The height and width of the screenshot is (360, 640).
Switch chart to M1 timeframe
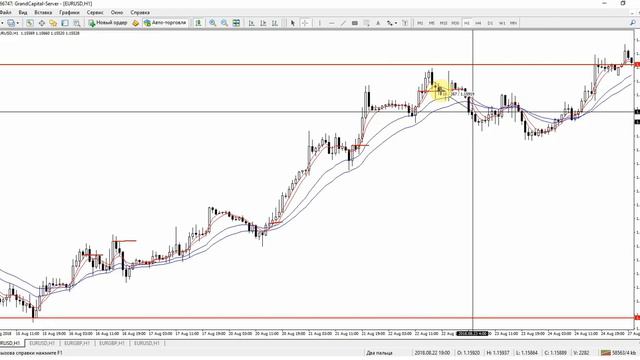(420, 23)
